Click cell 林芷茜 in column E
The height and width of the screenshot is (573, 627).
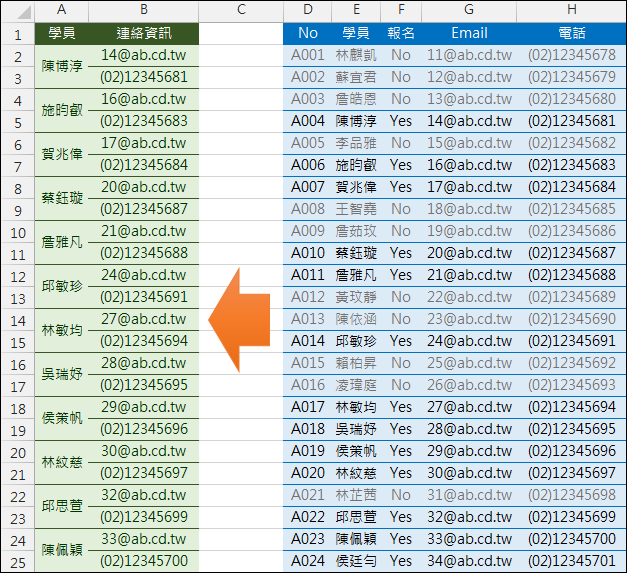356,495
